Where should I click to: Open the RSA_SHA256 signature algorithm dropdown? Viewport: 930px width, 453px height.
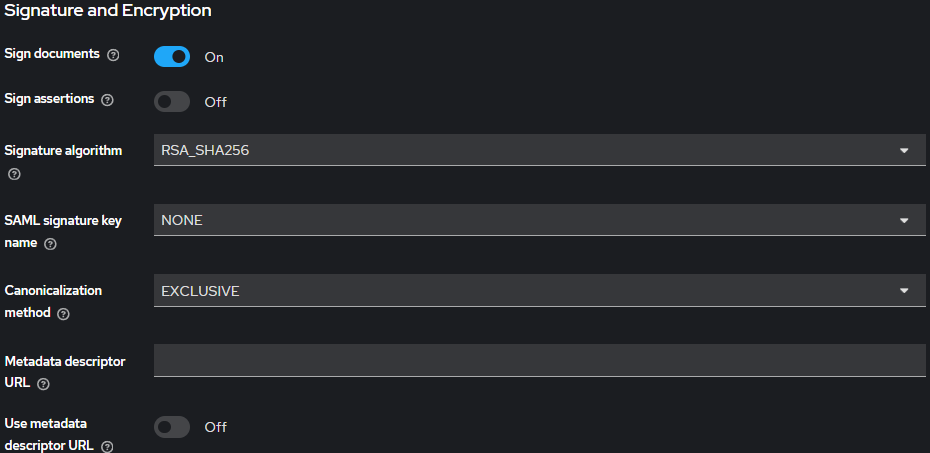pyautogui.click(x=539, y=150)
